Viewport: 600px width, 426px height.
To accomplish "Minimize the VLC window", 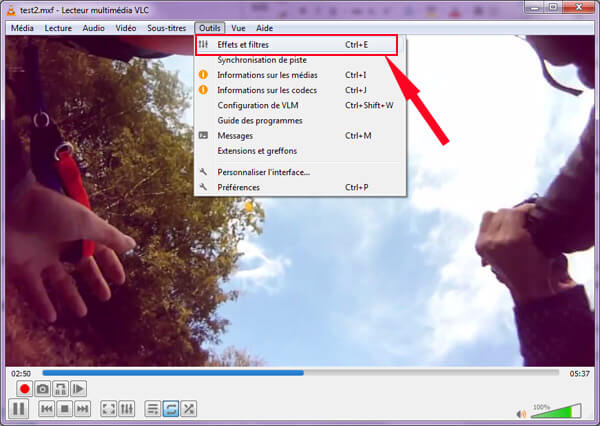I will point(535,8).
